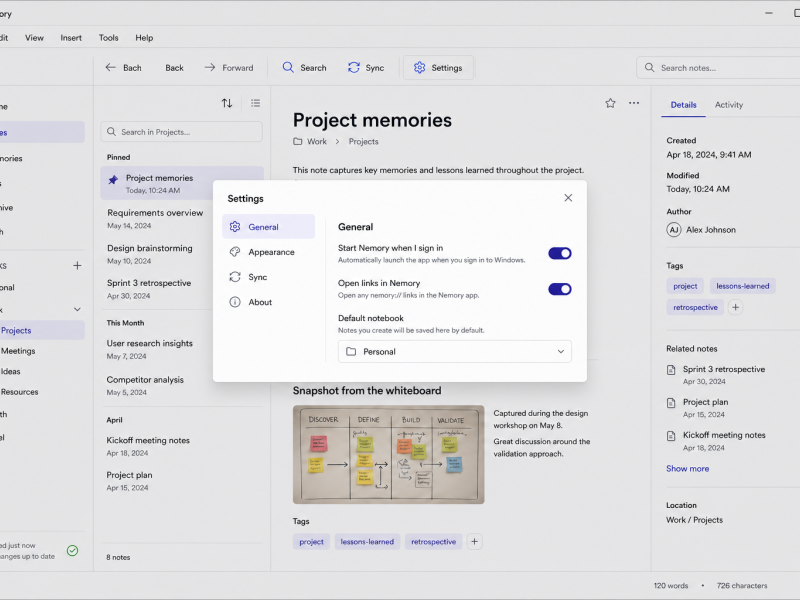Add a tag below the note content
The height and width of the screenshot is (600, 800).
point(474,541)
